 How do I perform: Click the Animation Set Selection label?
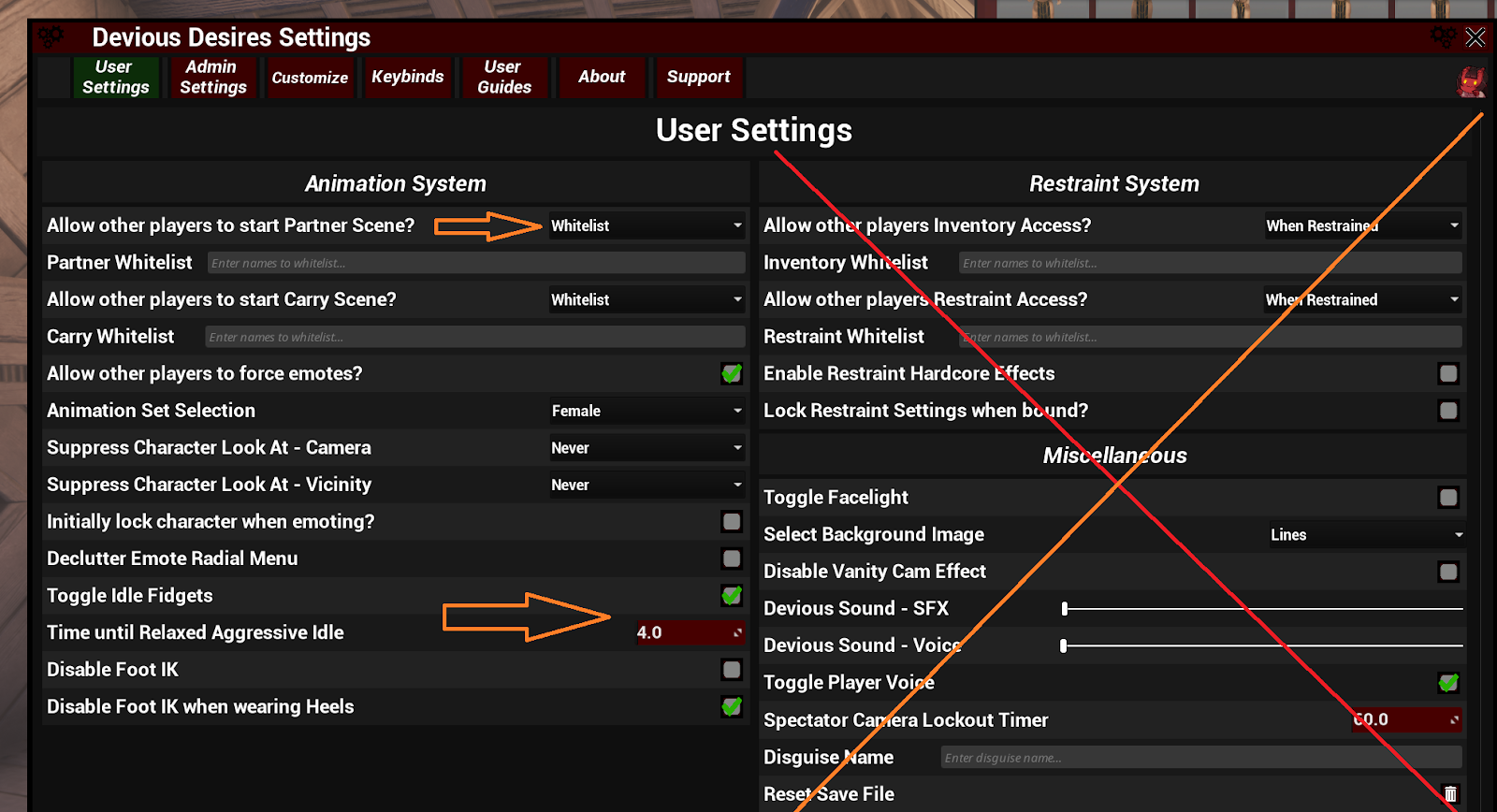point(151,411)
